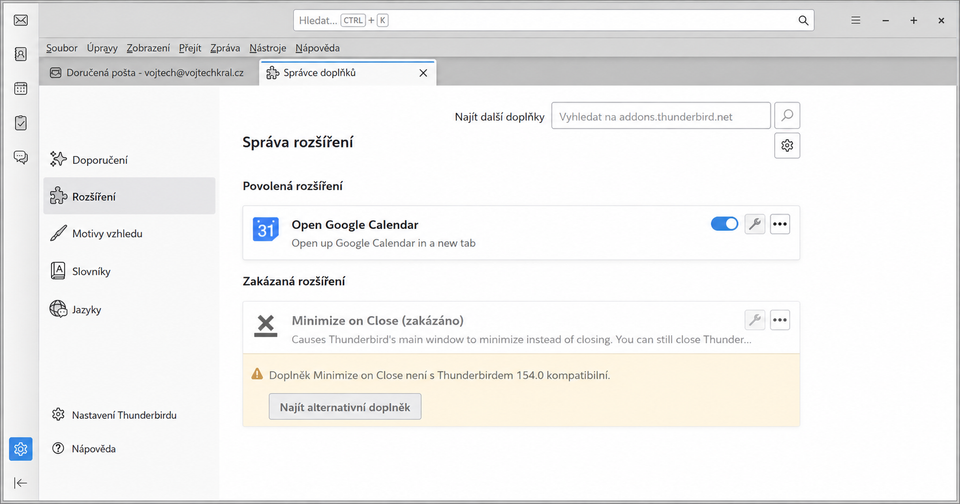
Task: Click Najít alternativní doplněk button
Action: click(345, 407)
